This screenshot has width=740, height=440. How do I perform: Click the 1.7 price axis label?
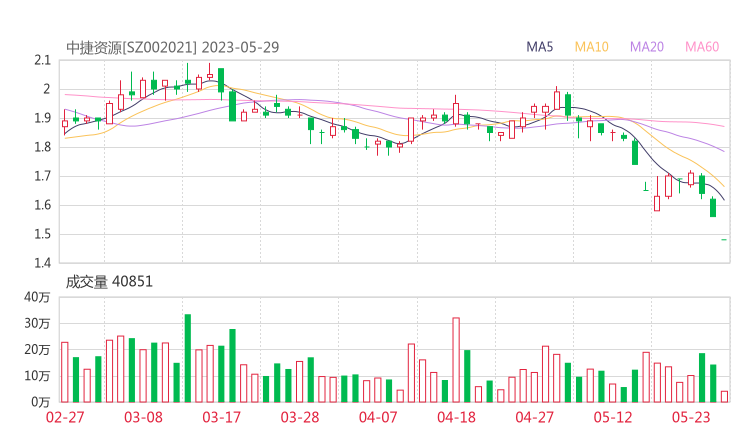(42, 177)
